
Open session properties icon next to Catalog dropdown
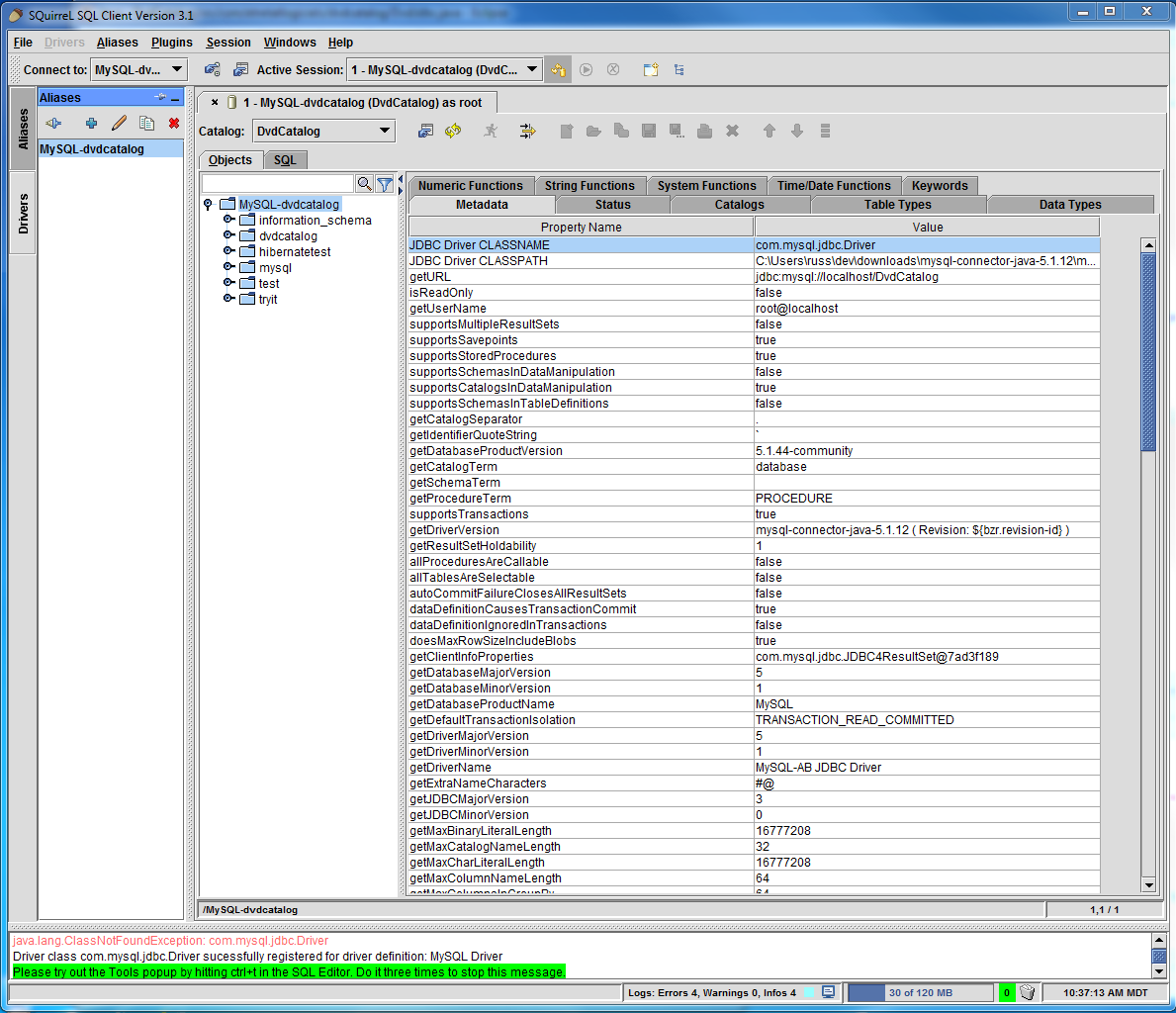pos(425,132)
